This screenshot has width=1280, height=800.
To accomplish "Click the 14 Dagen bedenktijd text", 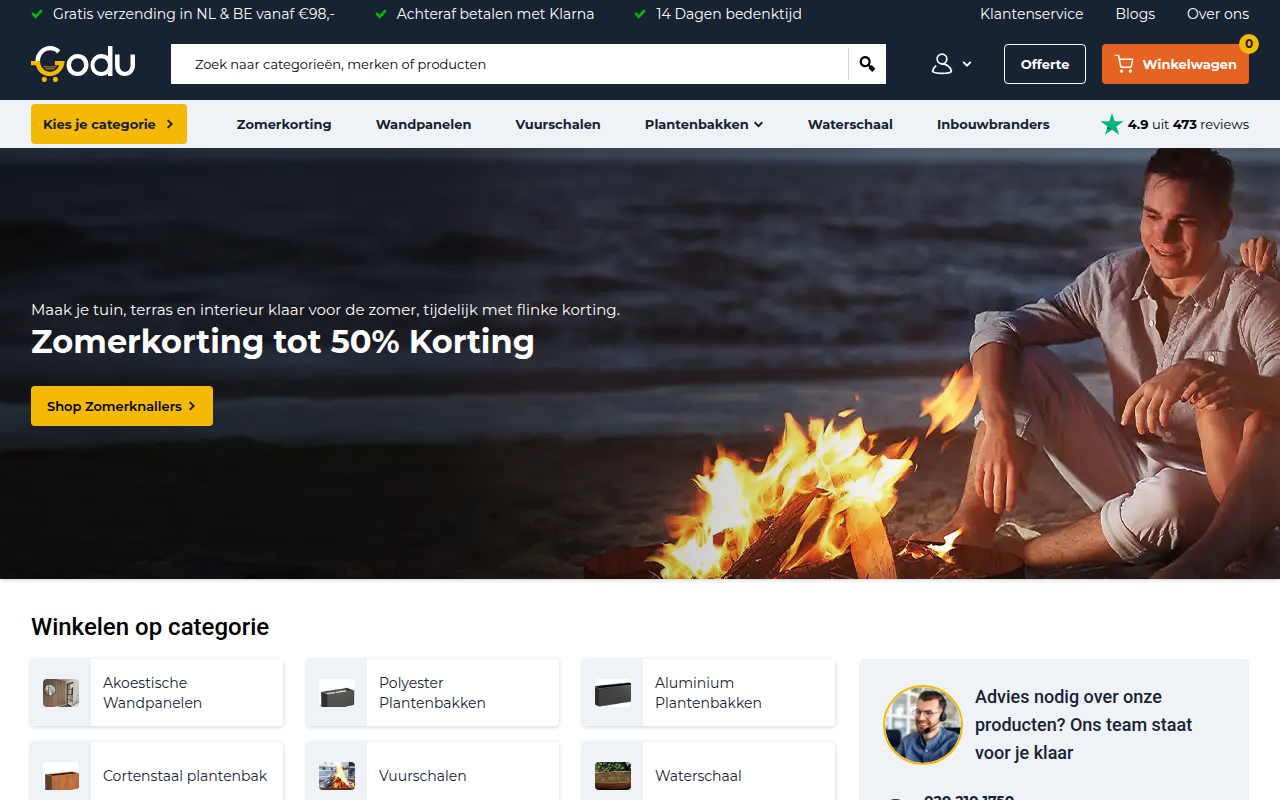I will click(x=729, y=14).
